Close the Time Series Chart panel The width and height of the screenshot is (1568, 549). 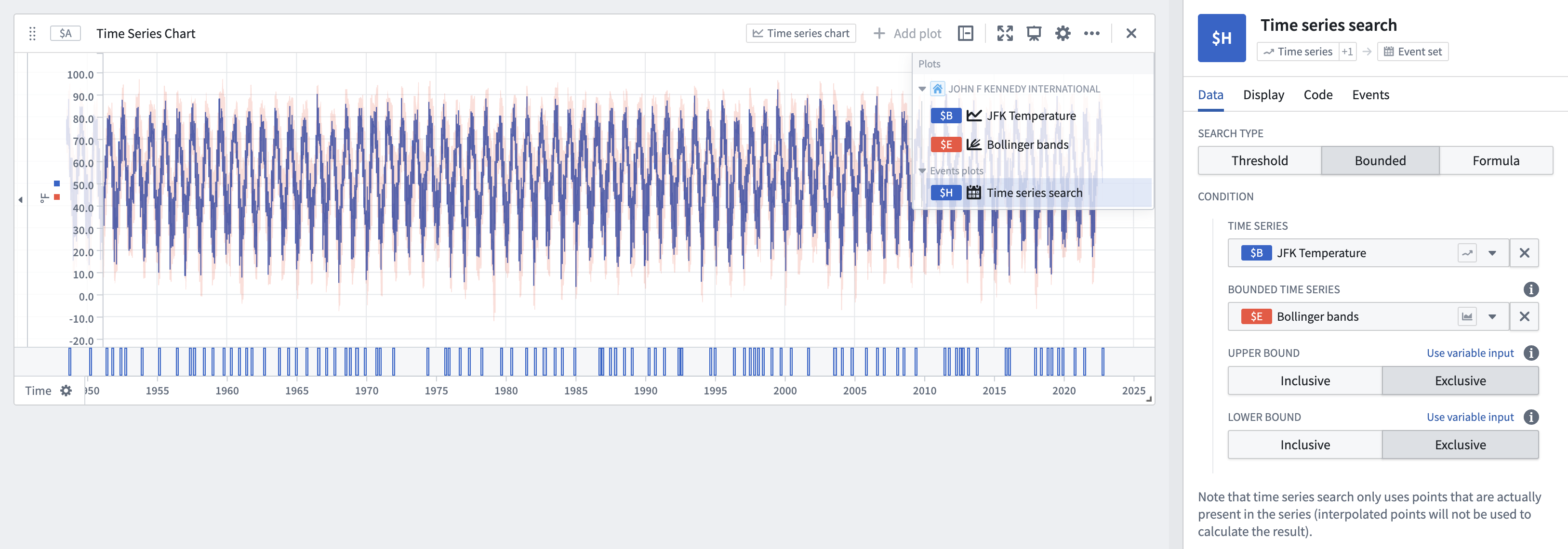(1131, 34)
